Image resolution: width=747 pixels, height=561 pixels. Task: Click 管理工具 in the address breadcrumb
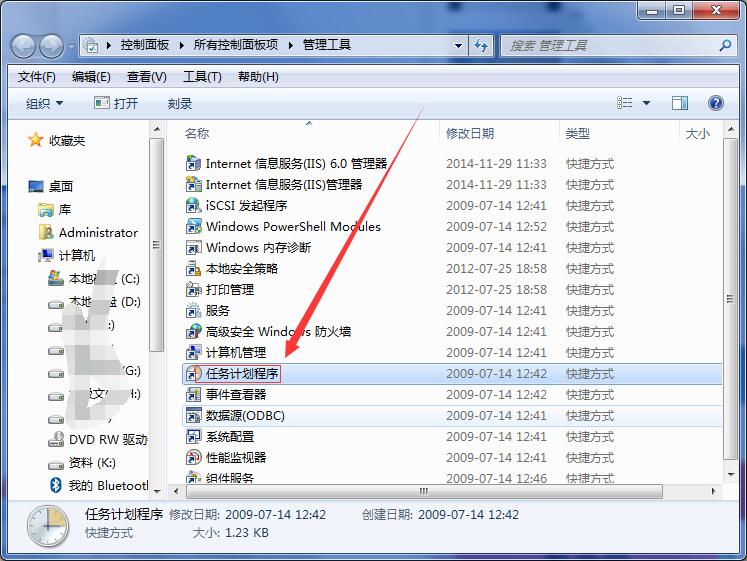pyautogui.click(x=327, y=45)
